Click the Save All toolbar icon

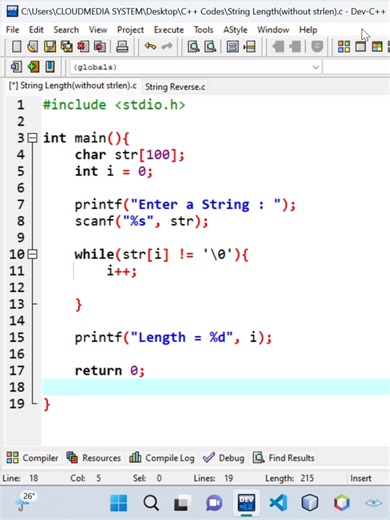(67, 46)
